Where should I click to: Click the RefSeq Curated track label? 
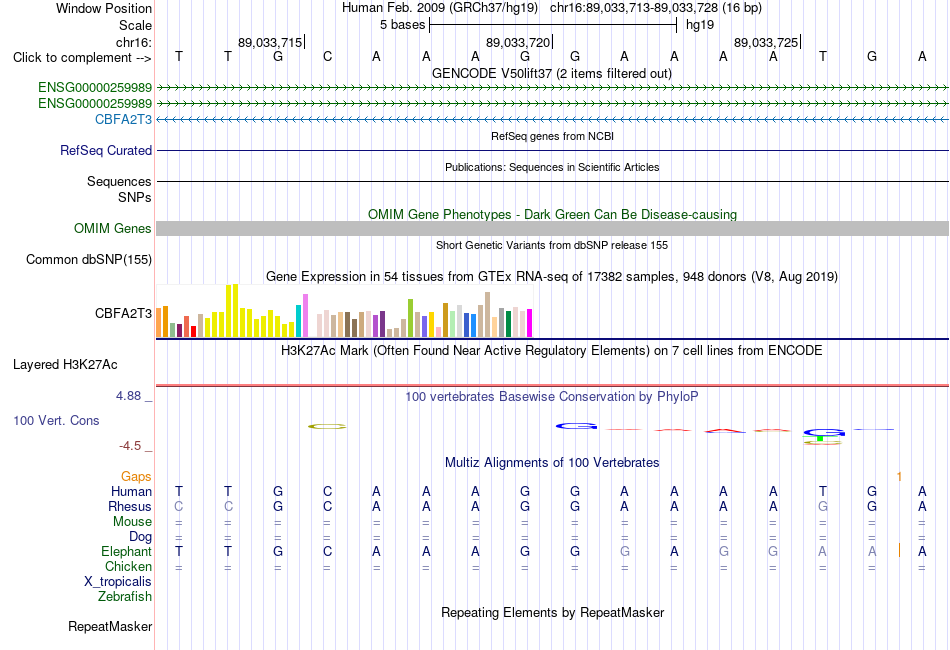(x=105, y=150)
